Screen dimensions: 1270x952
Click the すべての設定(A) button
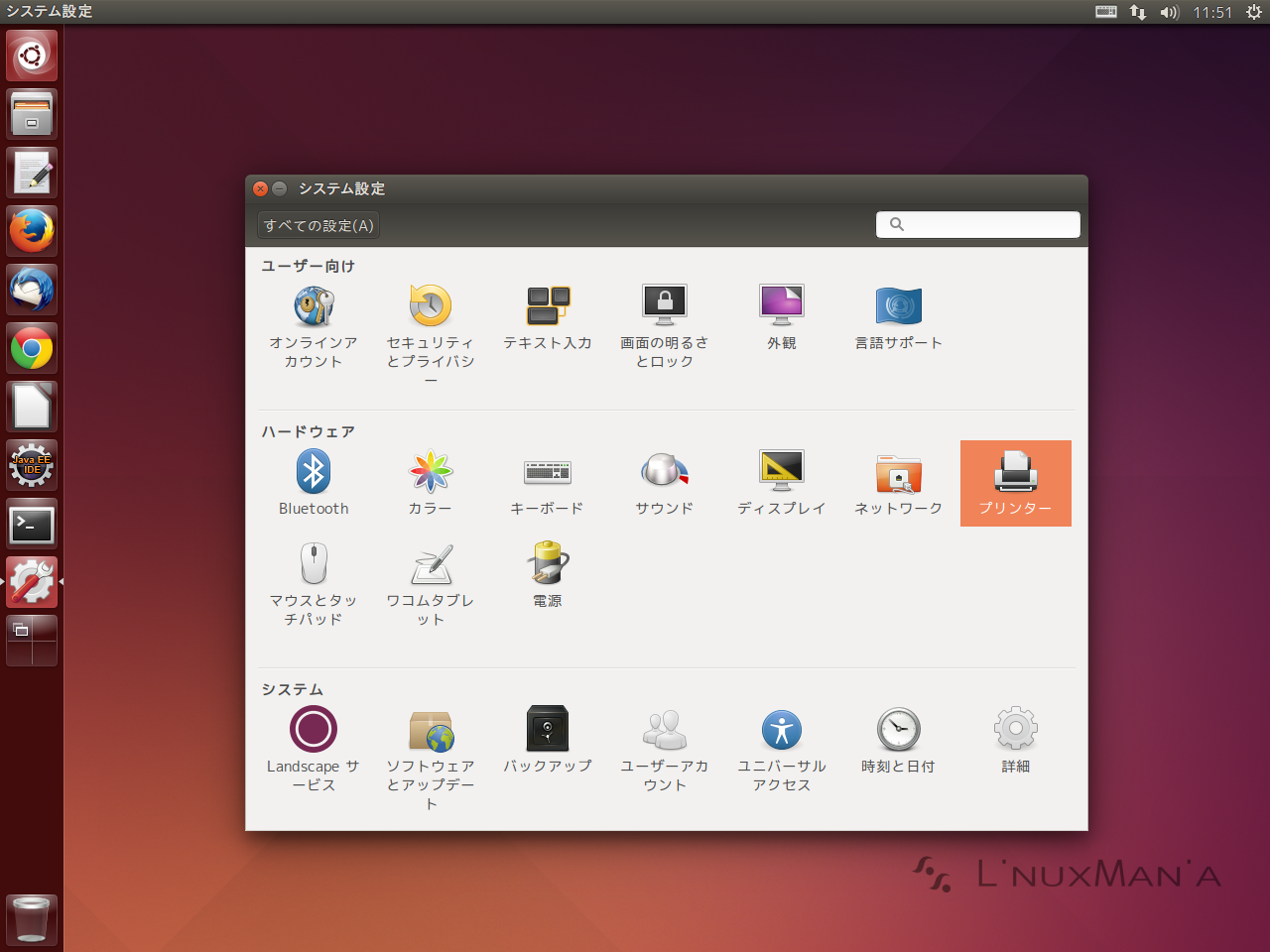pos(318,225)
